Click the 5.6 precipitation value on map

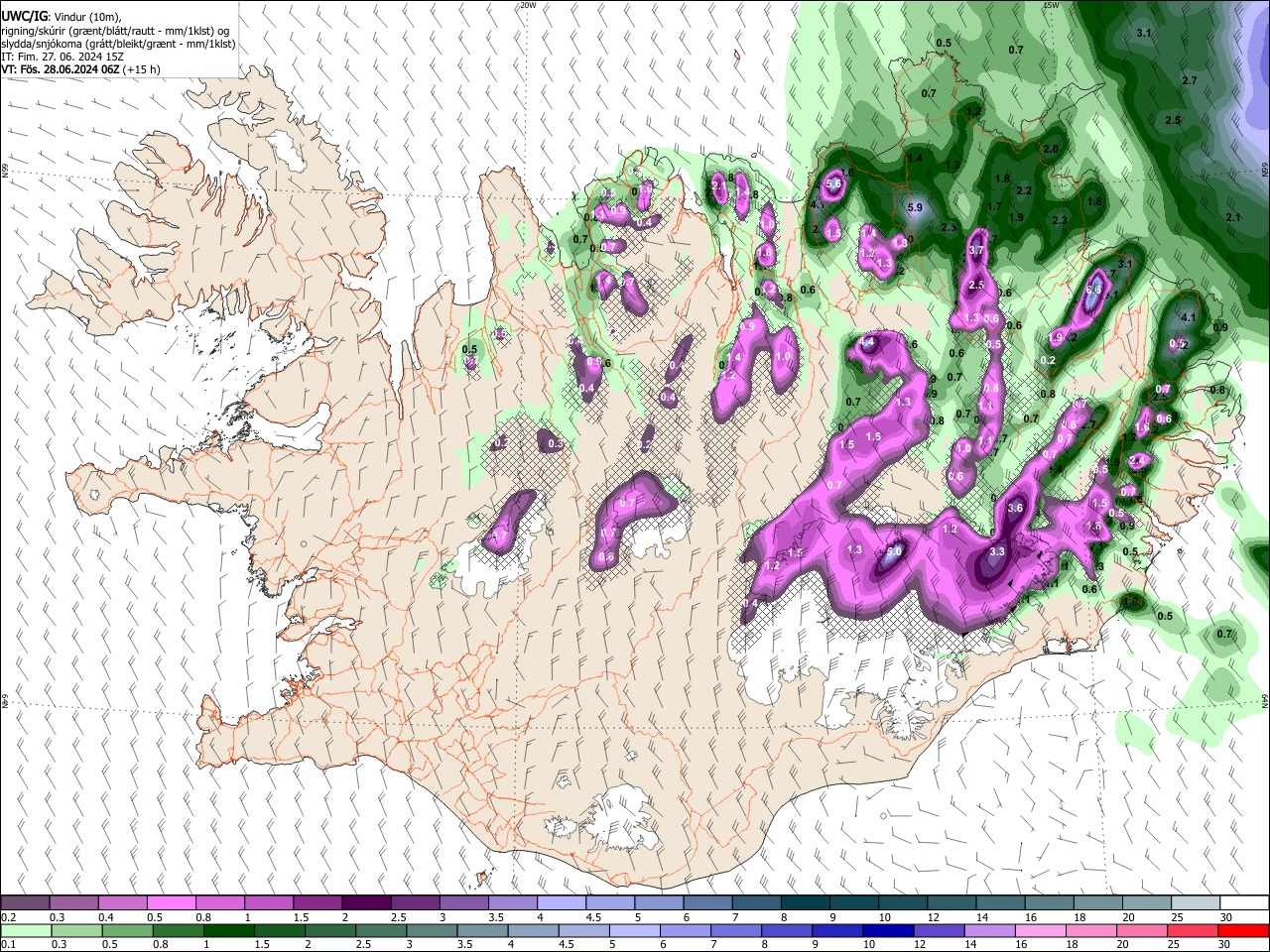tap(833, 183)
